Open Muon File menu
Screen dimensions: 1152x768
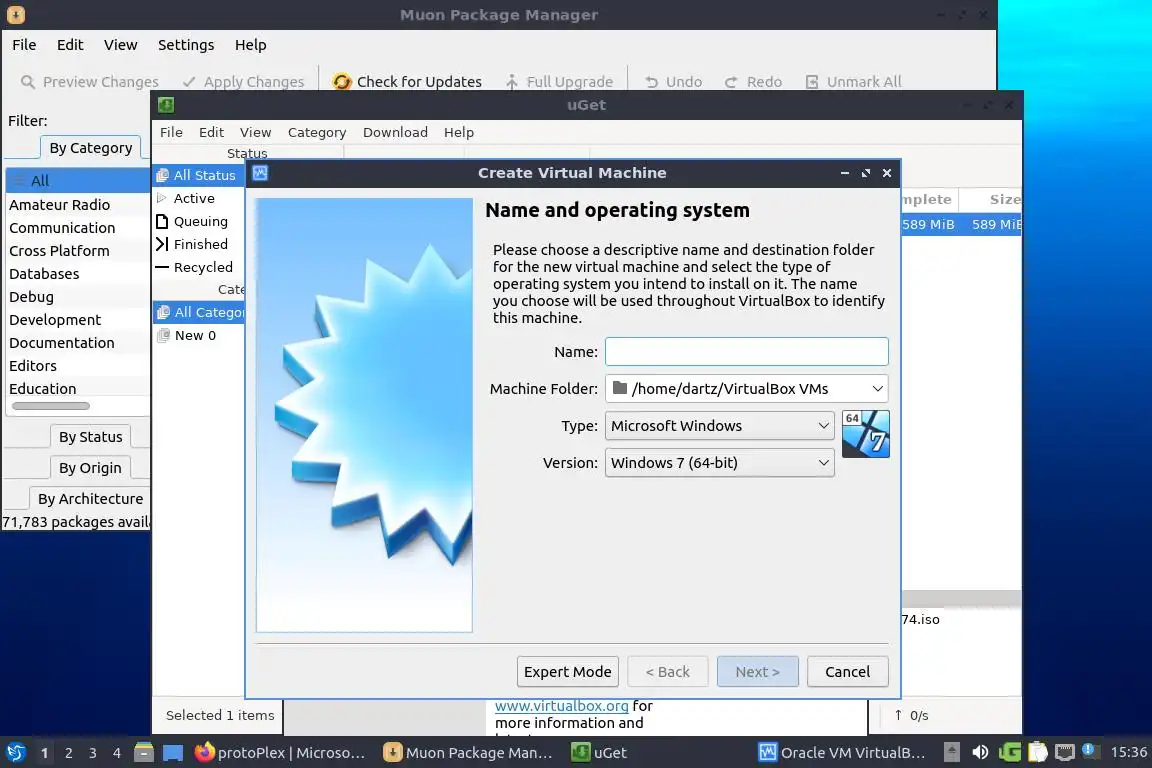pyautogui.click(x=24, y=45)
